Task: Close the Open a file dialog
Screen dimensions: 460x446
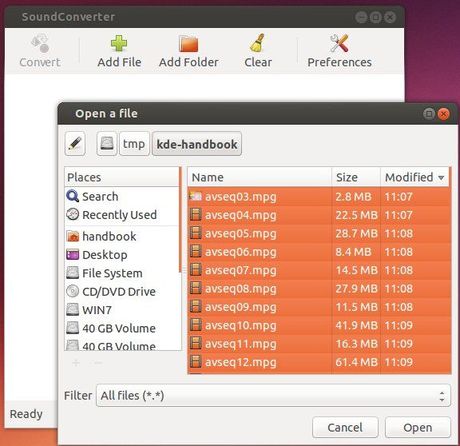Action: (443, 114)
